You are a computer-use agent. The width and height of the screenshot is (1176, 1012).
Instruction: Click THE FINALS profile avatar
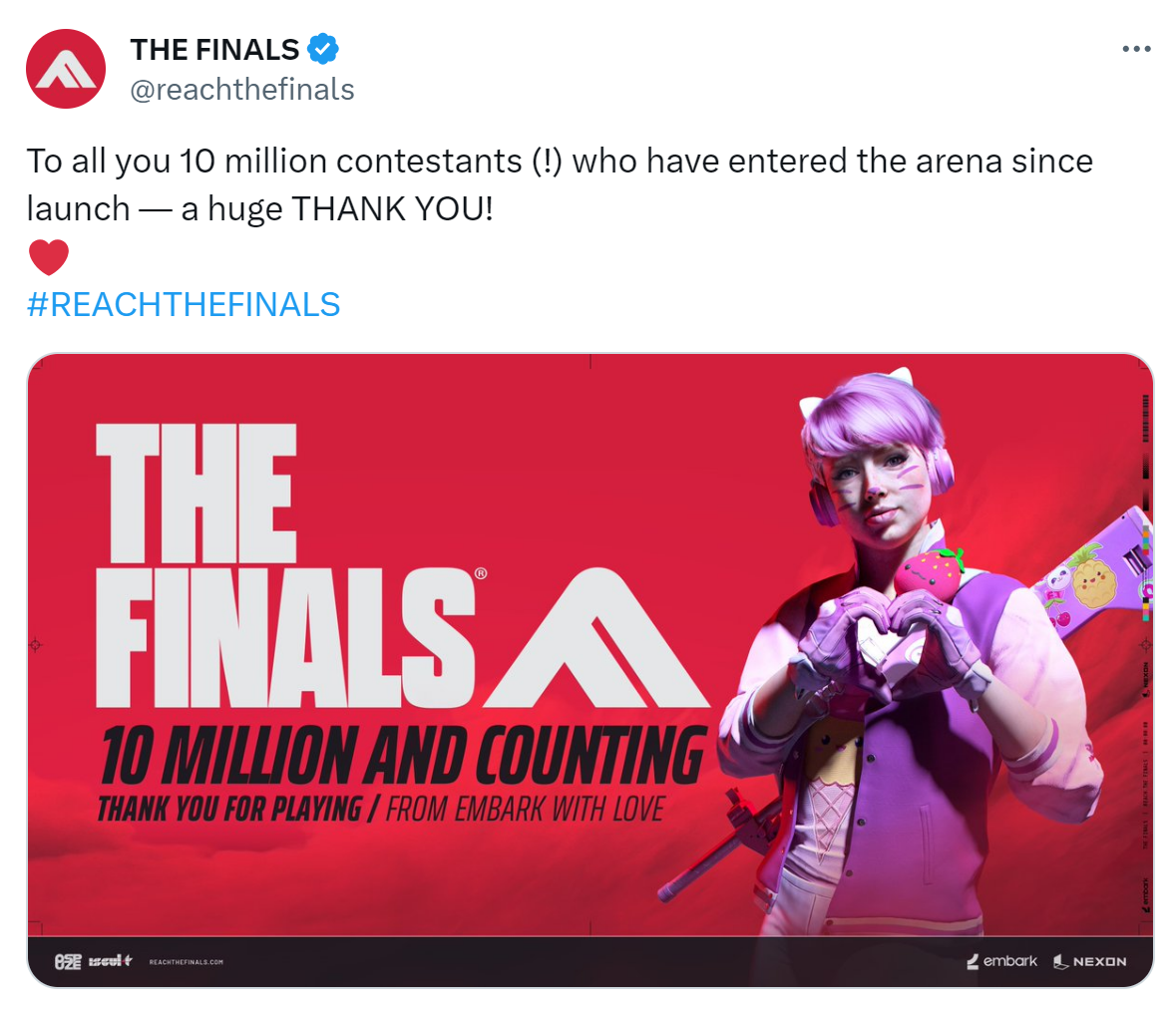[65, 69]
